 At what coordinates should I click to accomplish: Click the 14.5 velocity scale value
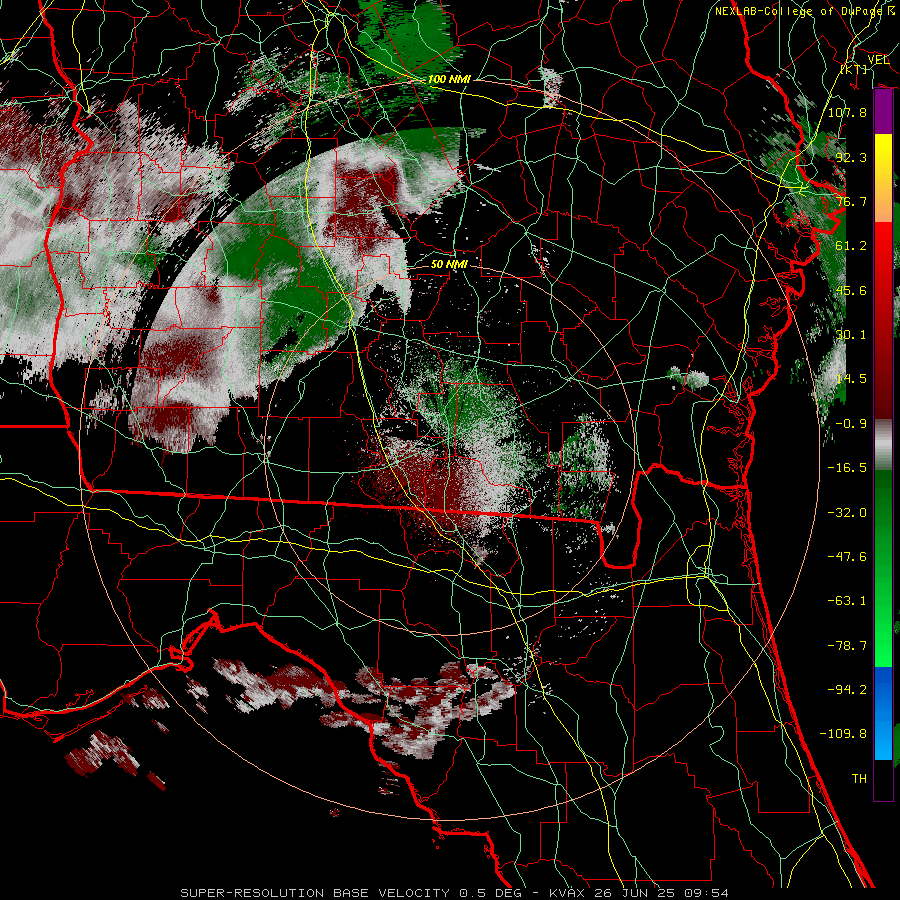point(851,379)
